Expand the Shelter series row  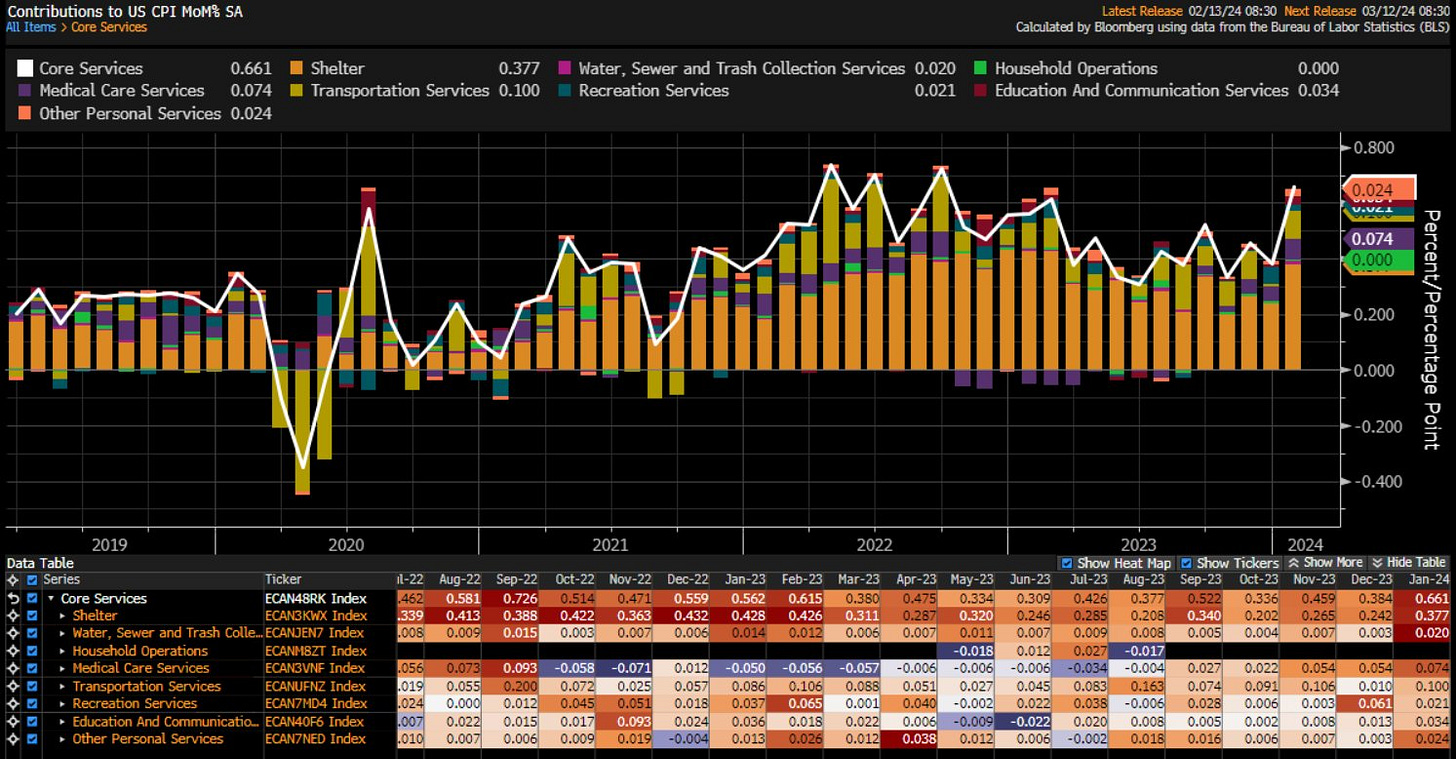click(62, 616)
